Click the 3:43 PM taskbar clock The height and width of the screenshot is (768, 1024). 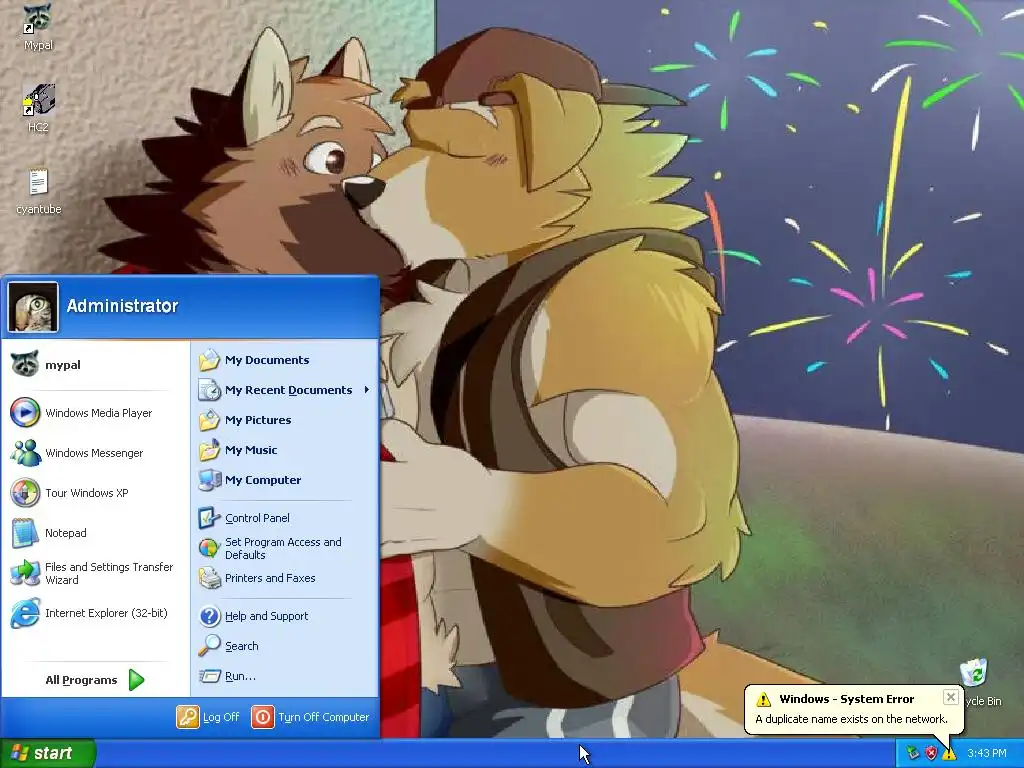coord(986,754)
